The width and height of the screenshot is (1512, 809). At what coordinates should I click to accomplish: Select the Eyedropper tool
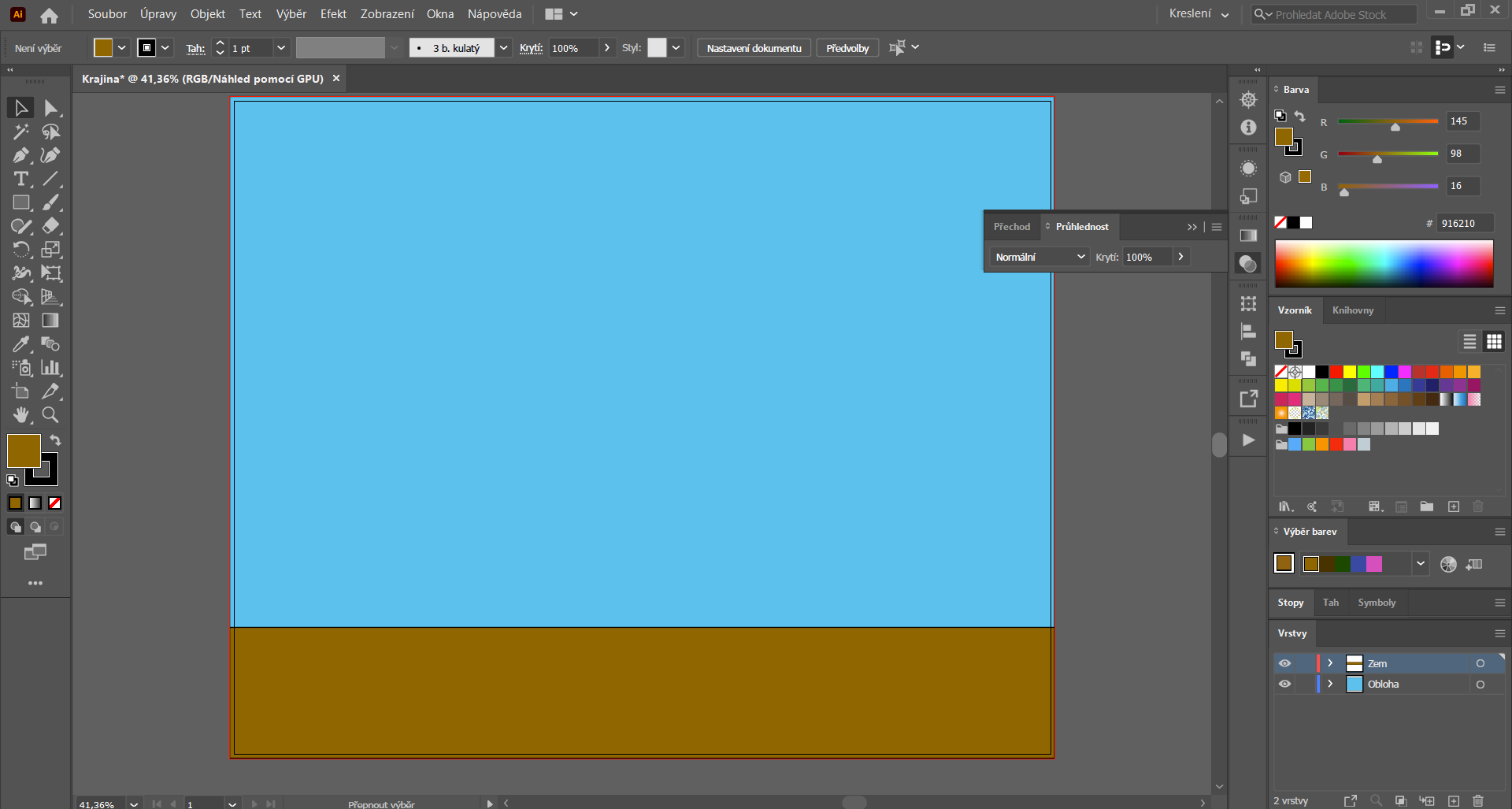(x=20, y=344)
